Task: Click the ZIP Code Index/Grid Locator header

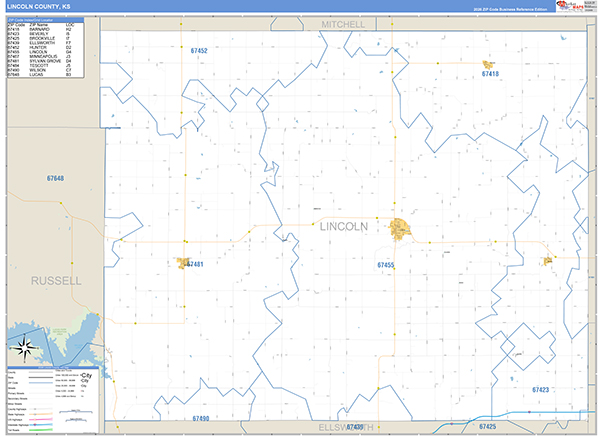Action: coord(46,20)
